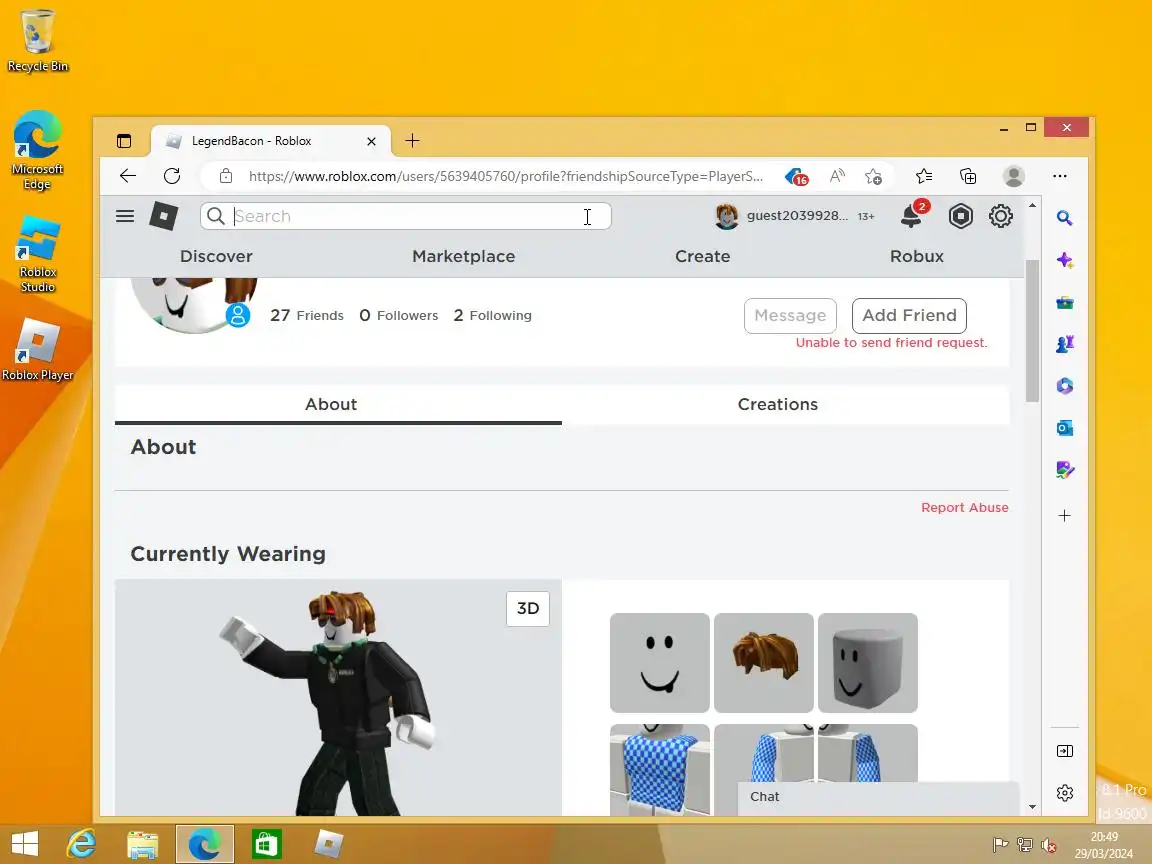Click the page vertical scrollbar thumb
The height and width of the screenshot is (864, 1152).
1032,331
